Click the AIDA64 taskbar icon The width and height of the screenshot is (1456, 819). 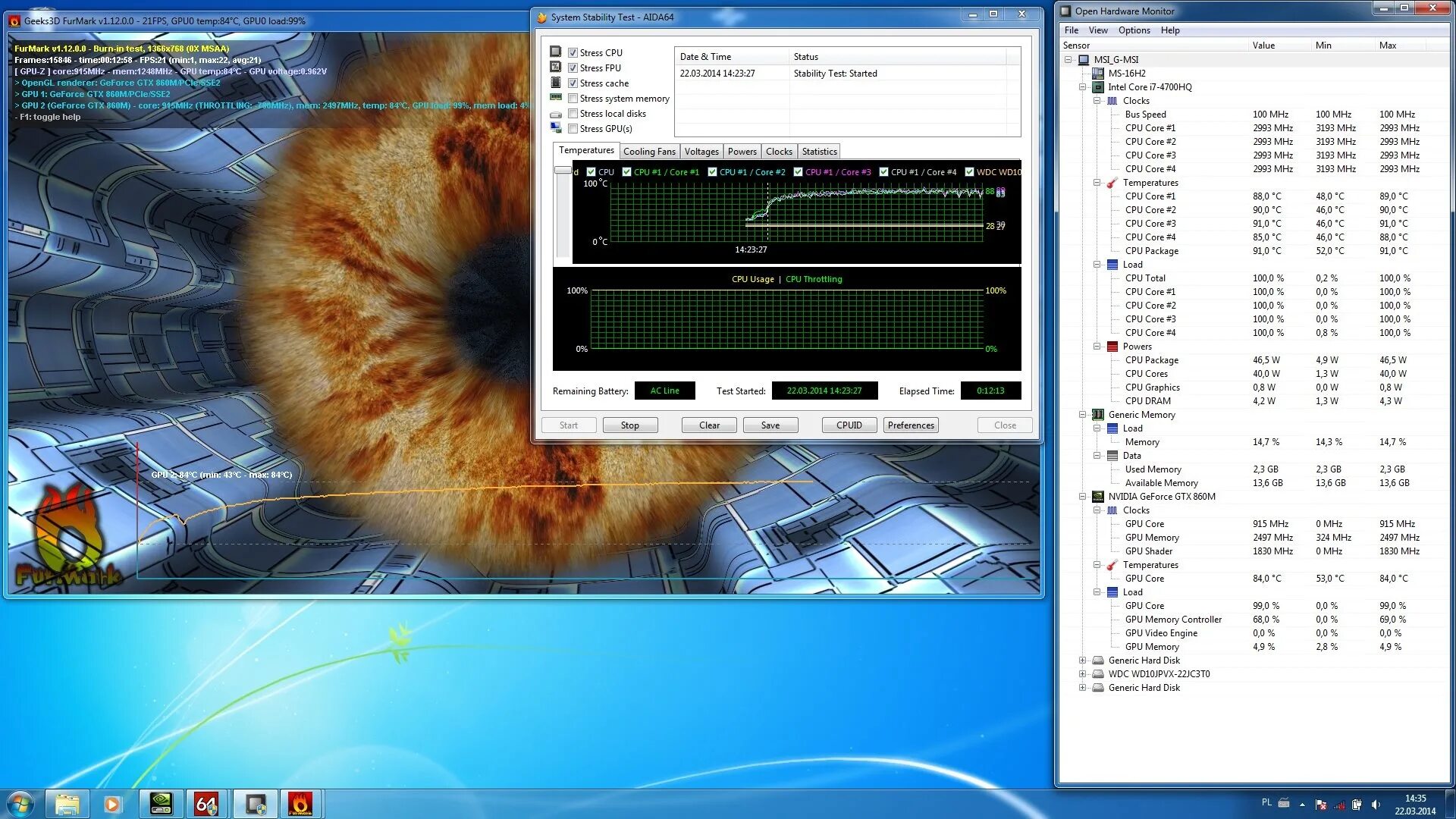206,804
